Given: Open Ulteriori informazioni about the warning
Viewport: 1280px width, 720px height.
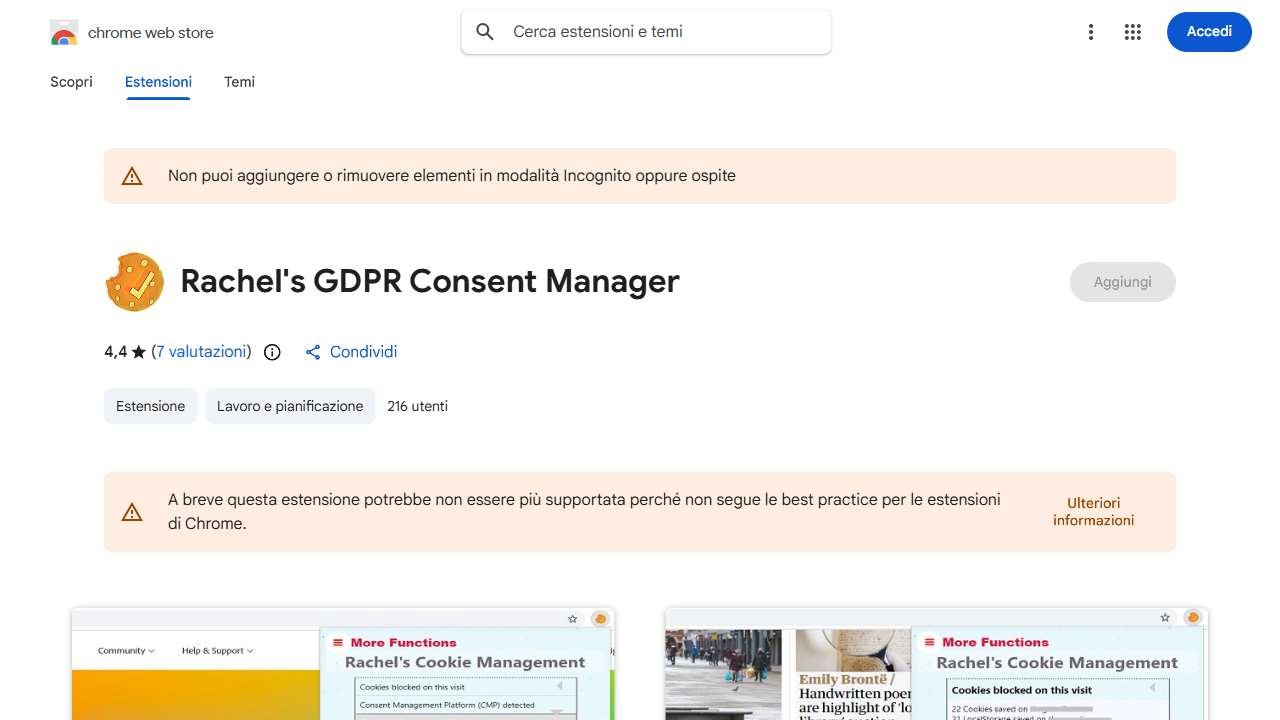Looking at the screenshot, I should pyautogui.click(x=1092, y=511).
